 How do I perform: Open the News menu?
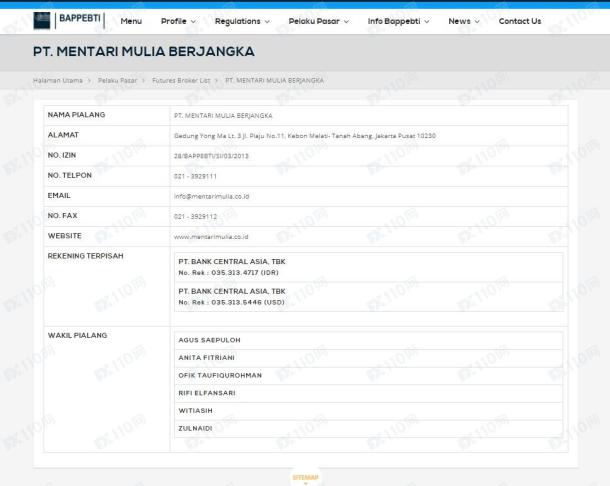[x=459, y=21]
